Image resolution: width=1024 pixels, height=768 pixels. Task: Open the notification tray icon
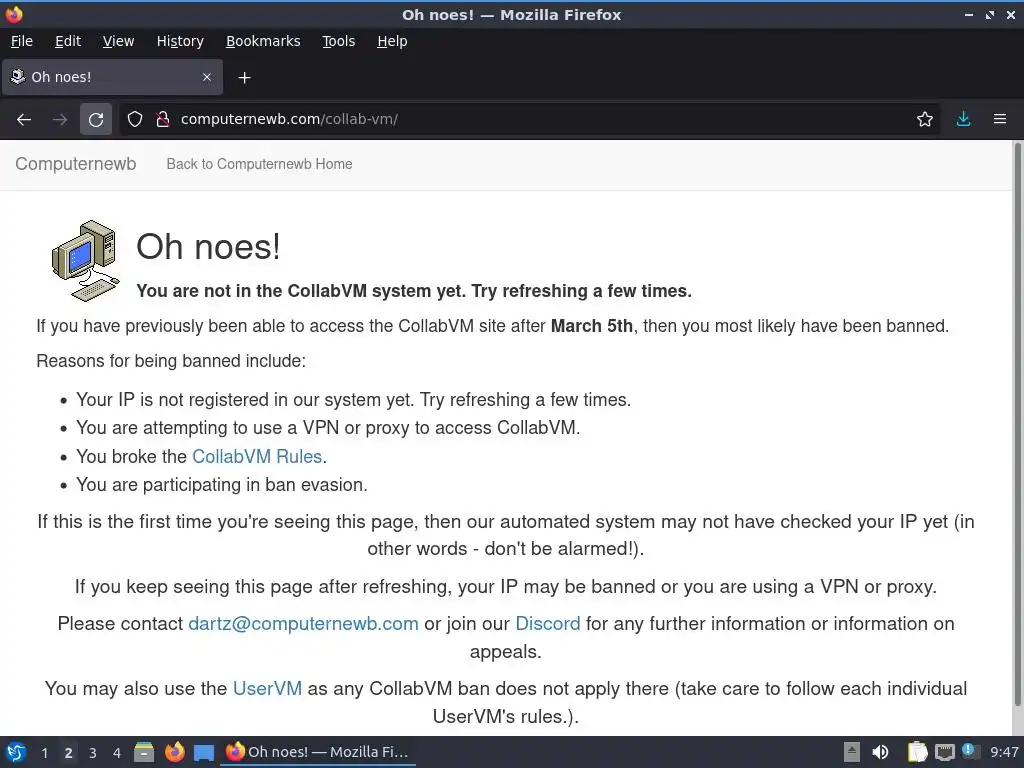click(x=969, y=751)
